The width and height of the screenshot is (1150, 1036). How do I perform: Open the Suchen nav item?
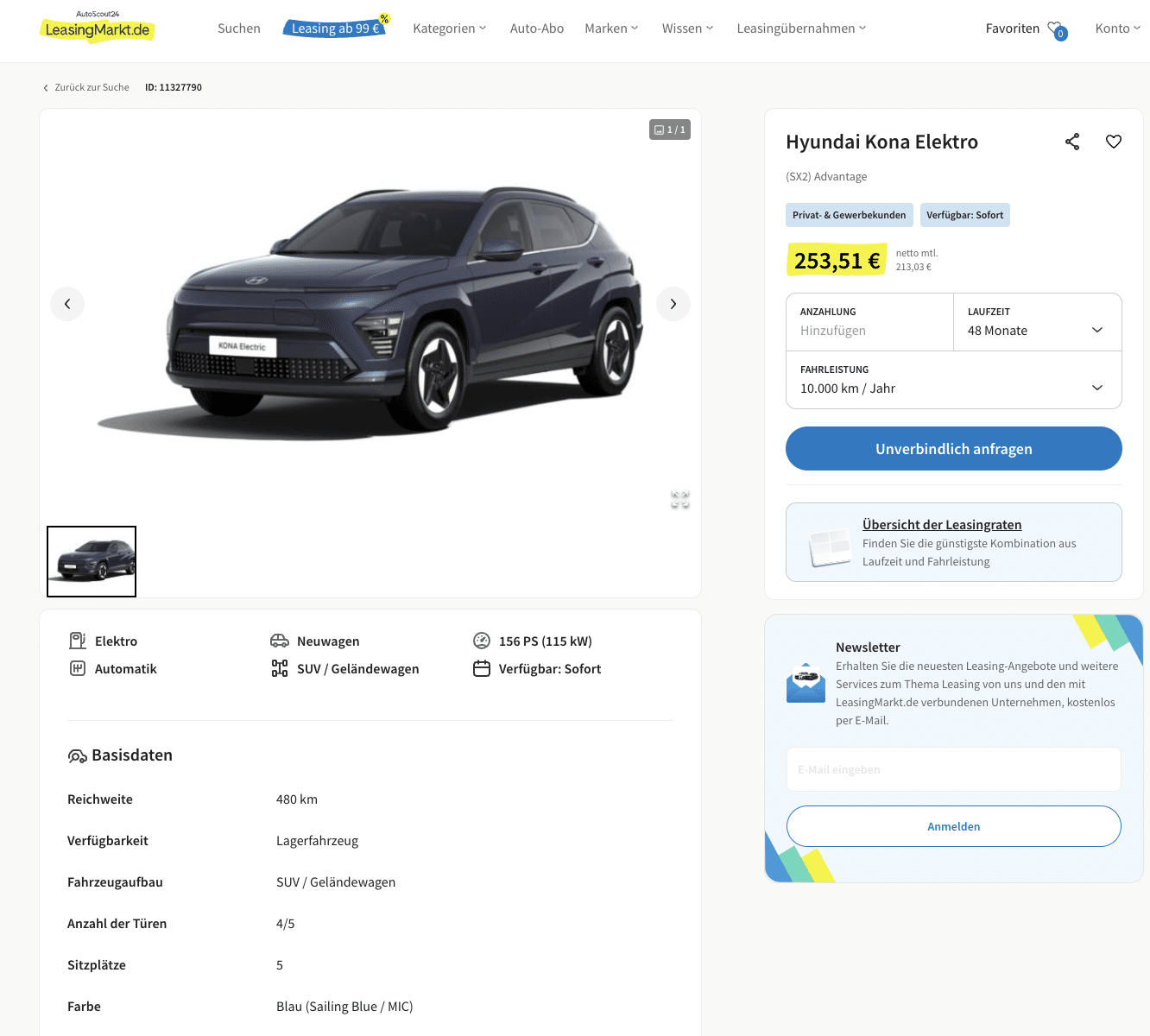pos(239,28)
